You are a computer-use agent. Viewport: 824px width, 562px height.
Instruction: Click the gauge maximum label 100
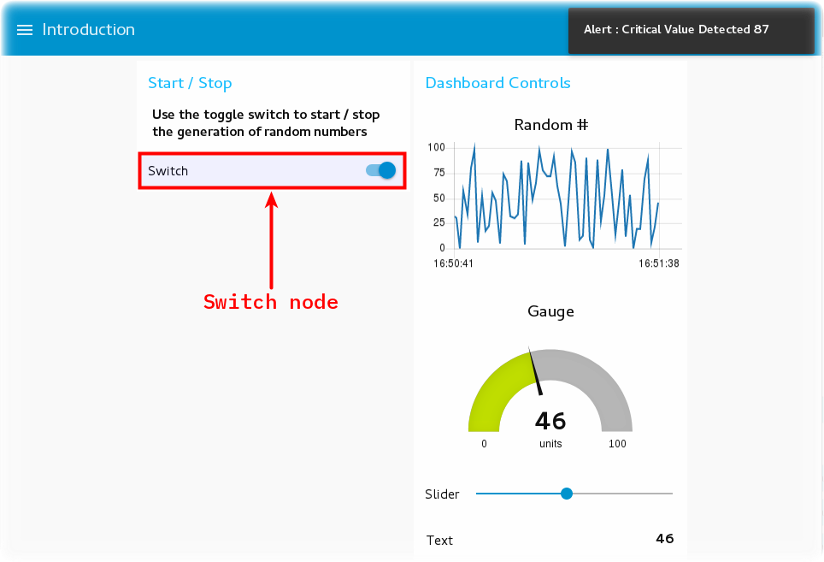coord(617,444)
